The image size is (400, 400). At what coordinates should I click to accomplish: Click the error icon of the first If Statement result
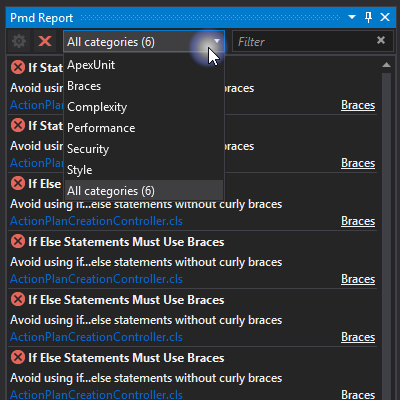pyautogui.click(x=18, y=67)
